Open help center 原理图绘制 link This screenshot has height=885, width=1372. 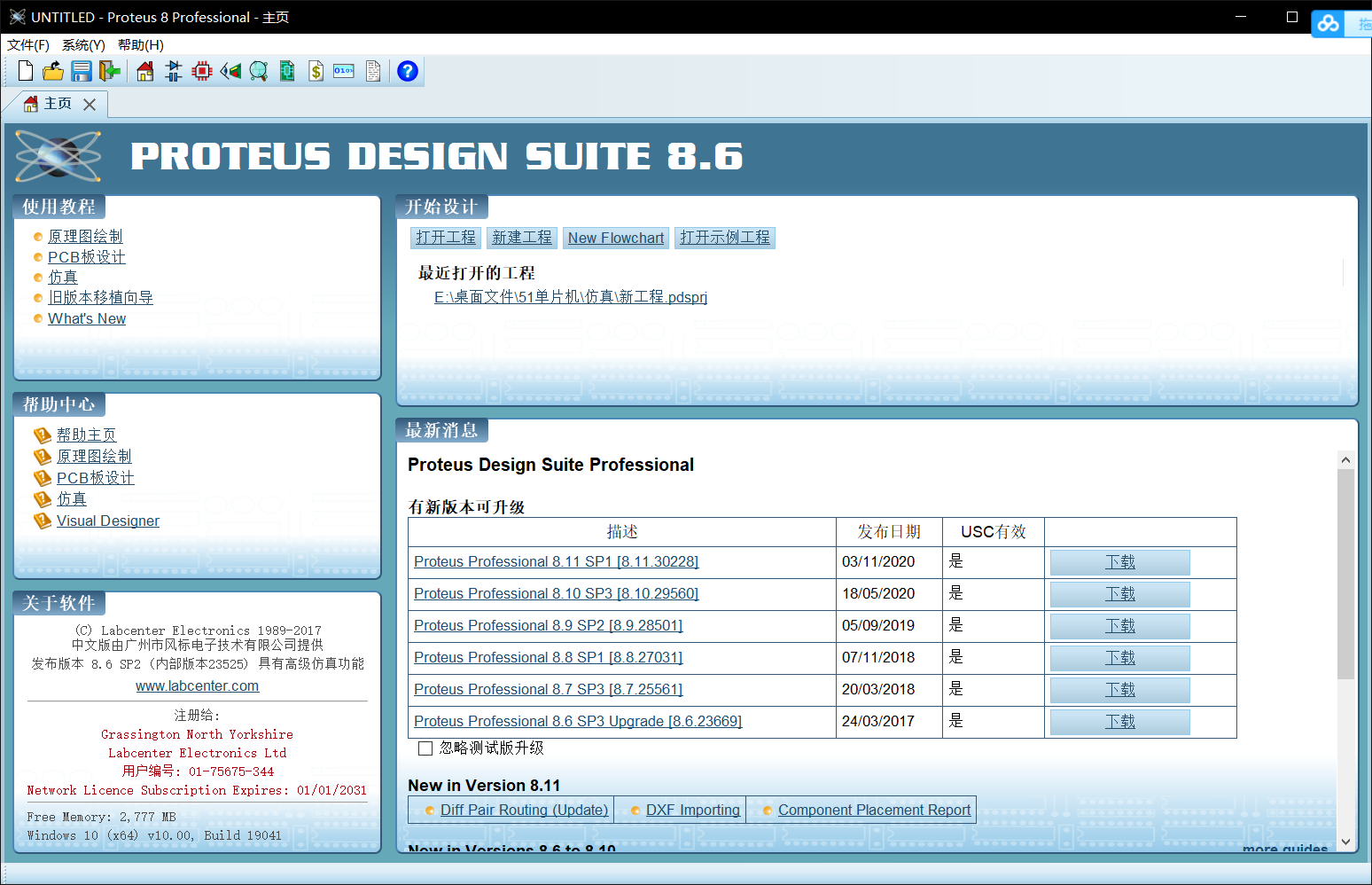pos(94,457)
